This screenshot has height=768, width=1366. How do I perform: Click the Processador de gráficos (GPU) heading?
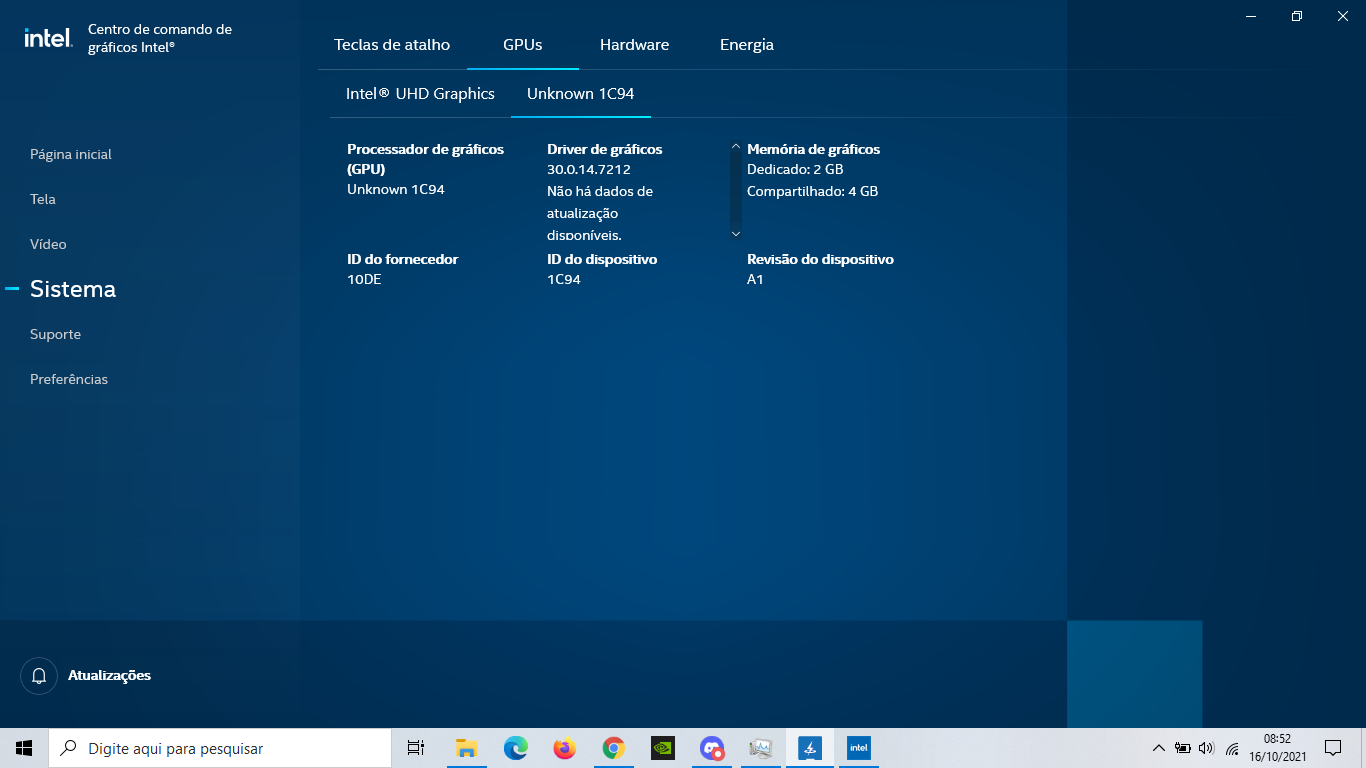click(425, 159)
